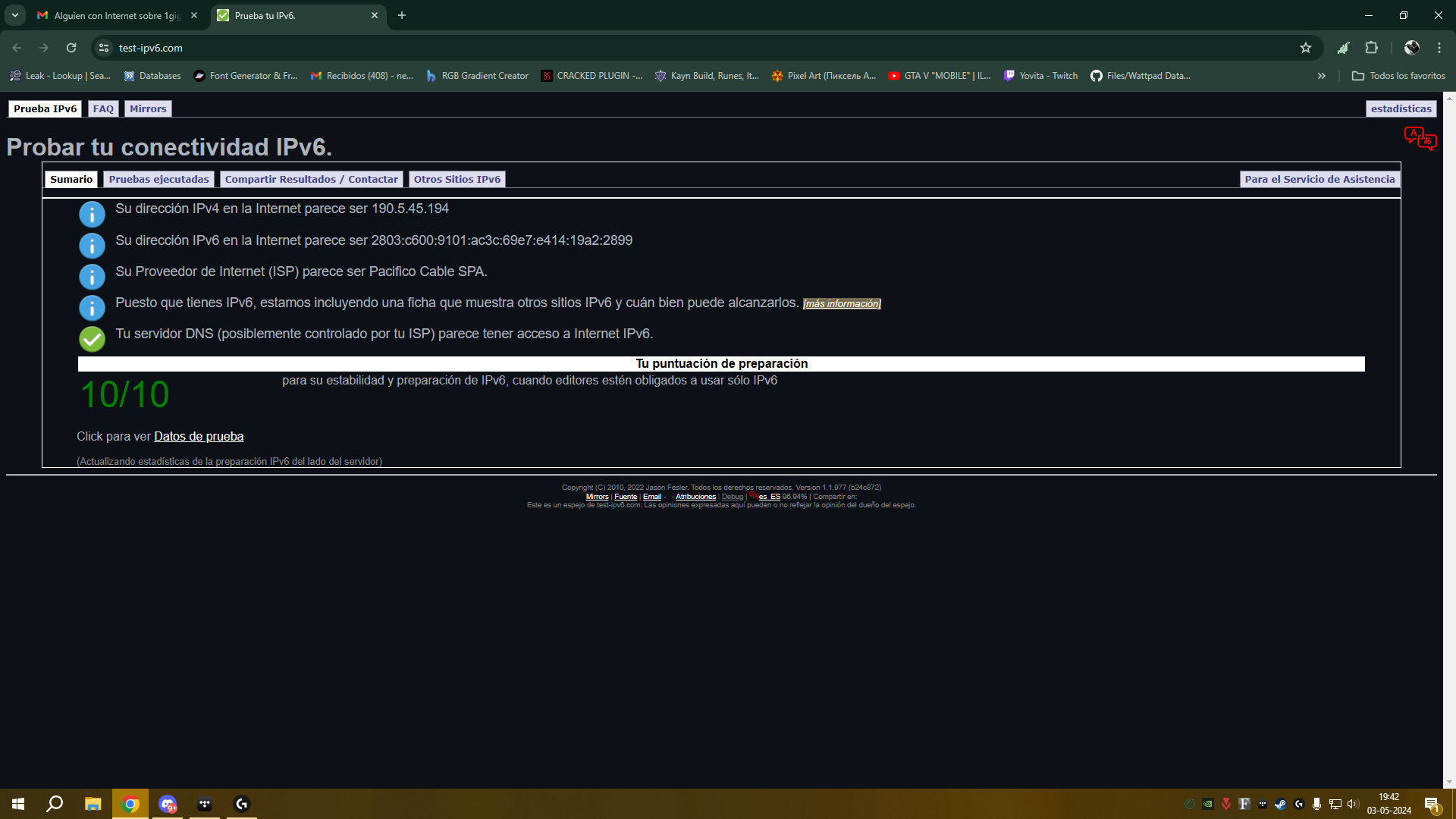Viewport: 1456px width, 819px height.
Task: Click the Datos de prueba link
Action: [198, 437]
